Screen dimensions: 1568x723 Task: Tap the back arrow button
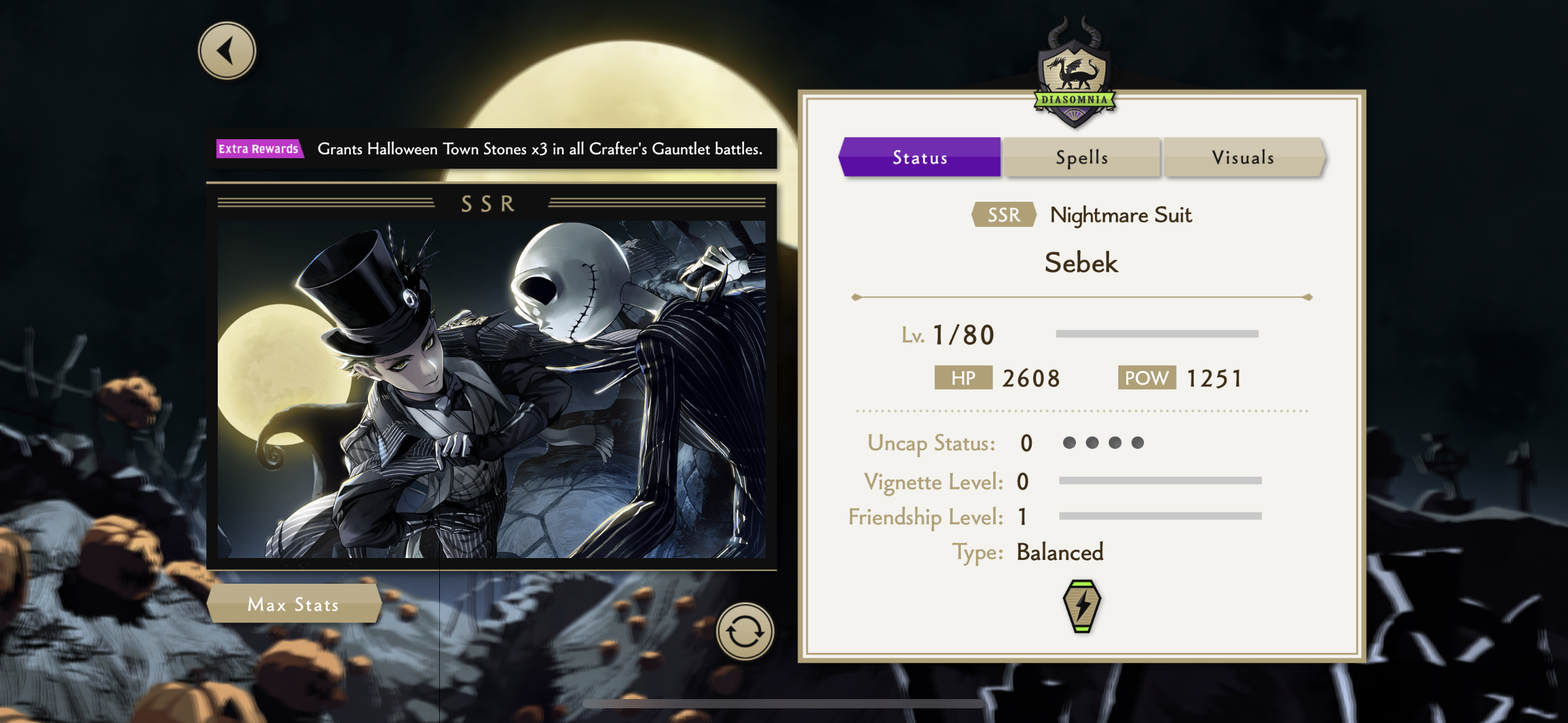(227, 51)
